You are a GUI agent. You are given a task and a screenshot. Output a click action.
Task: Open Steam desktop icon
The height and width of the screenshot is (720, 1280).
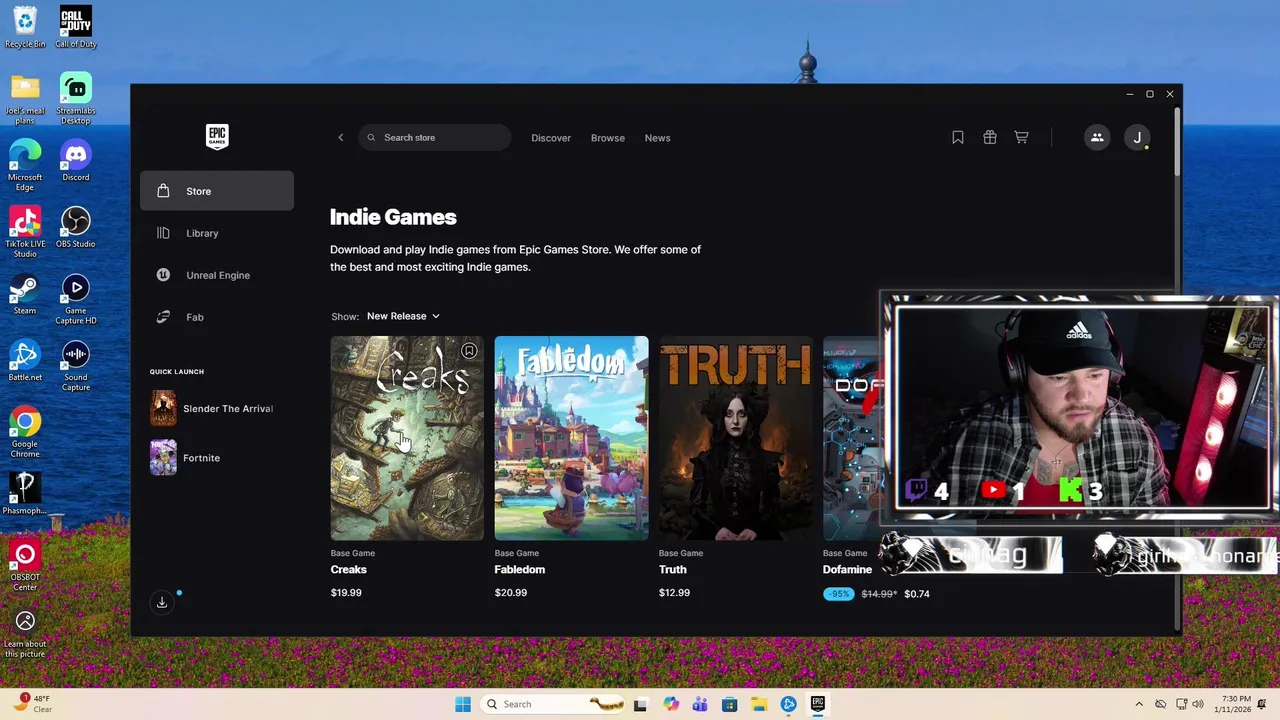(x=25, y=294)
